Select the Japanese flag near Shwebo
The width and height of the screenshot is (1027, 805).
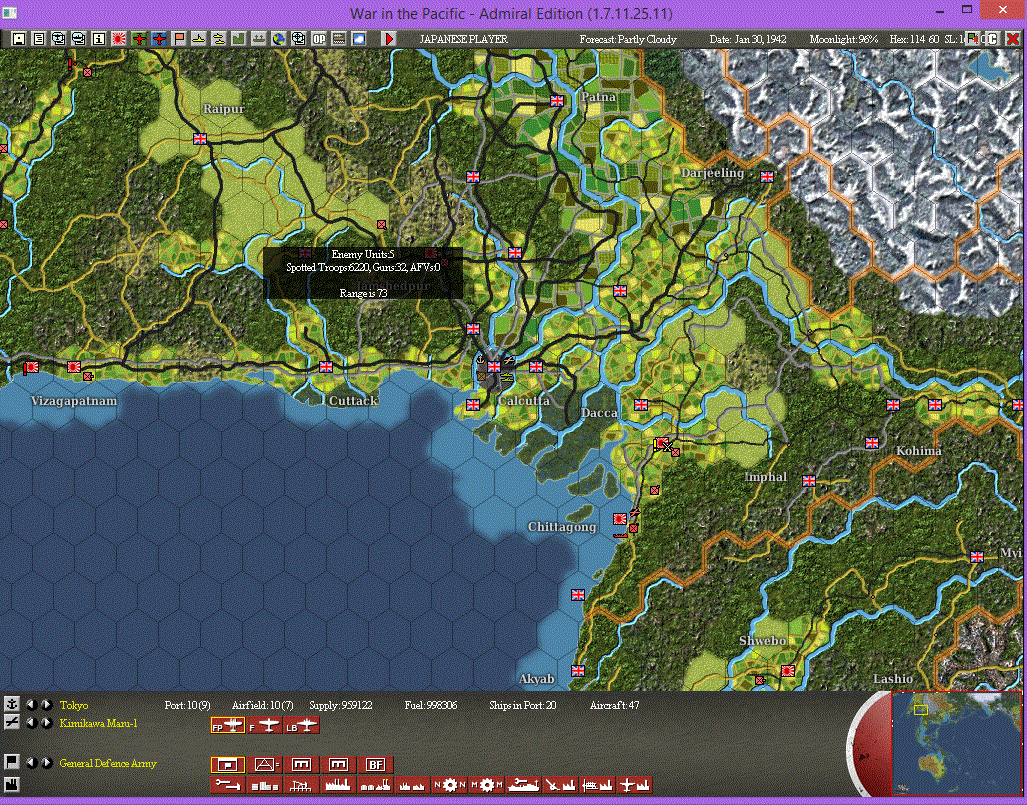pyautogui.click(x=788, y=670)
